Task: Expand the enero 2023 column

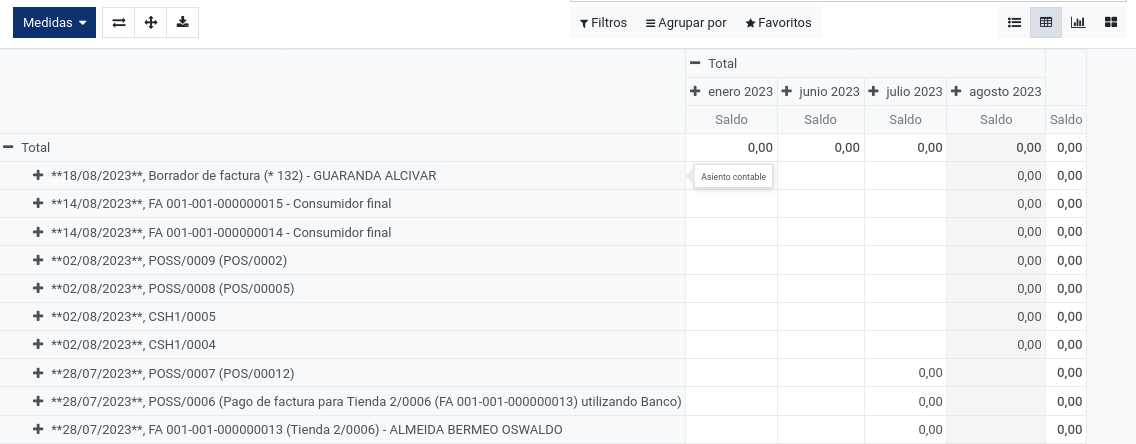Action: pyautogui.click(x=731, y=91)
